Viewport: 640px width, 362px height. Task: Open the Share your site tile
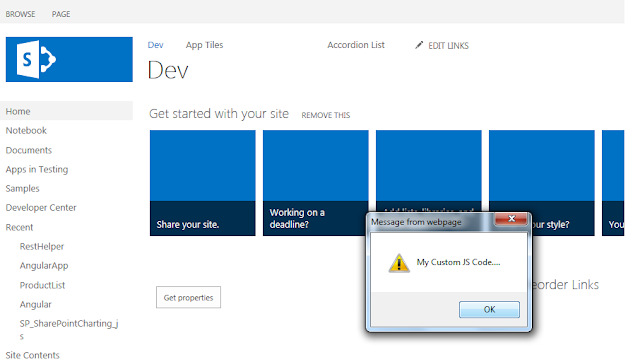[202, 183]
